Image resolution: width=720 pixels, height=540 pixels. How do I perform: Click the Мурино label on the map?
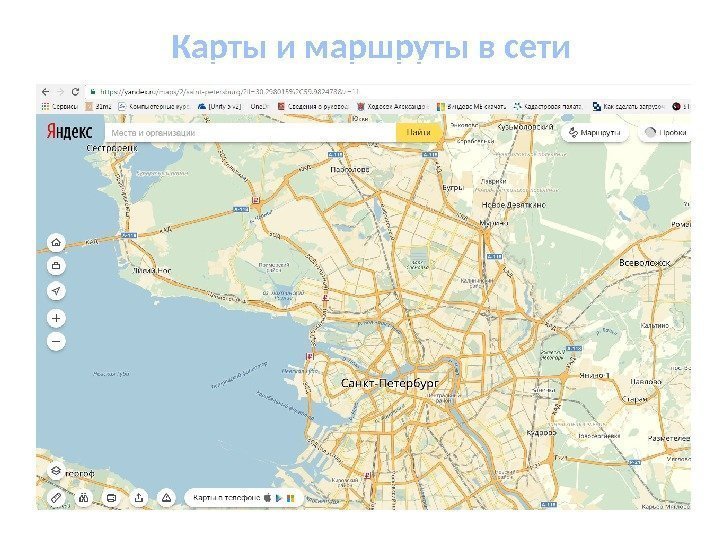(494, 223)
